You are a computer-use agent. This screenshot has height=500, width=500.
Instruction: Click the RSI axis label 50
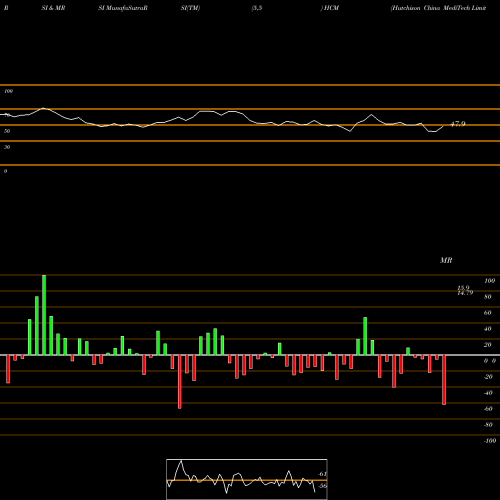click(x=7, y=131)
